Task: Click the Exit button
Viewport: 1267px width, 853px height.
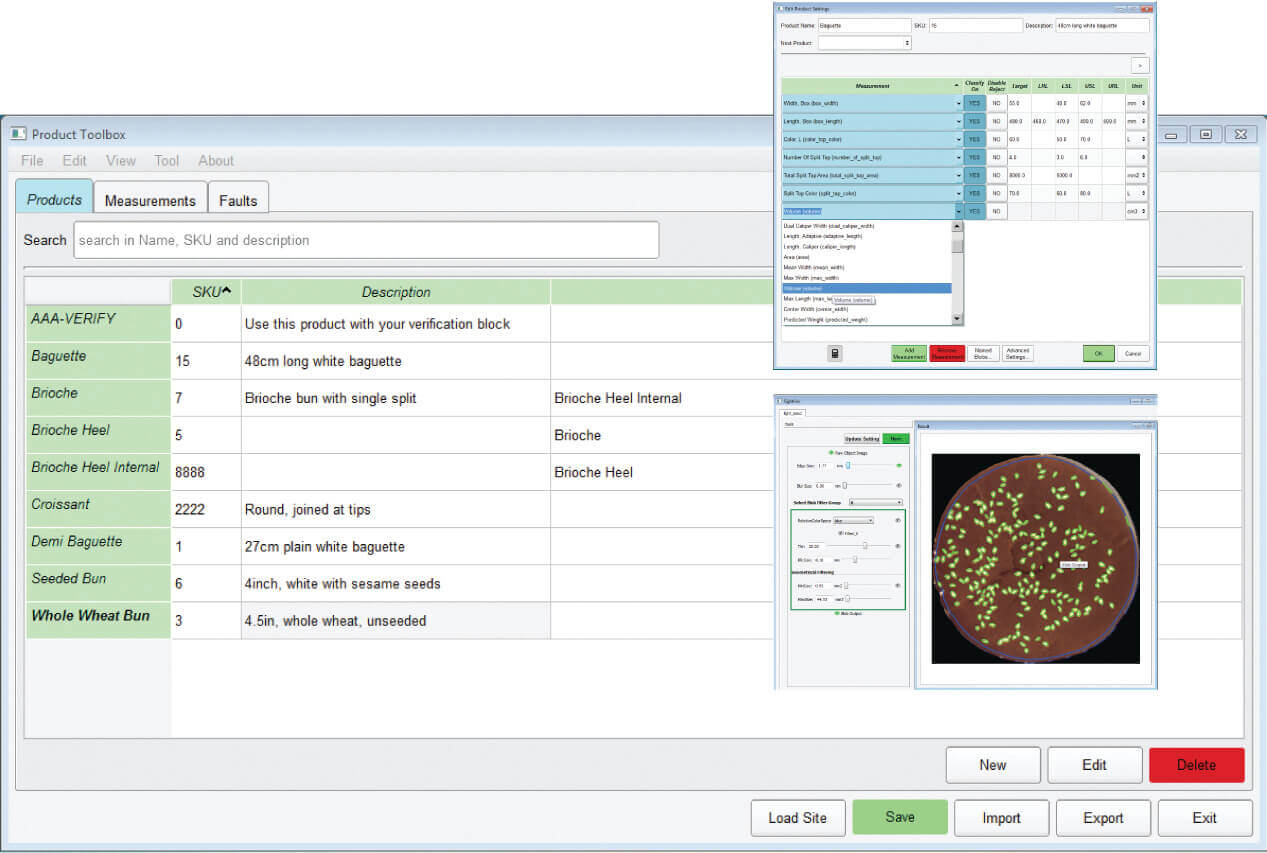Action: tap(1205, 818)
